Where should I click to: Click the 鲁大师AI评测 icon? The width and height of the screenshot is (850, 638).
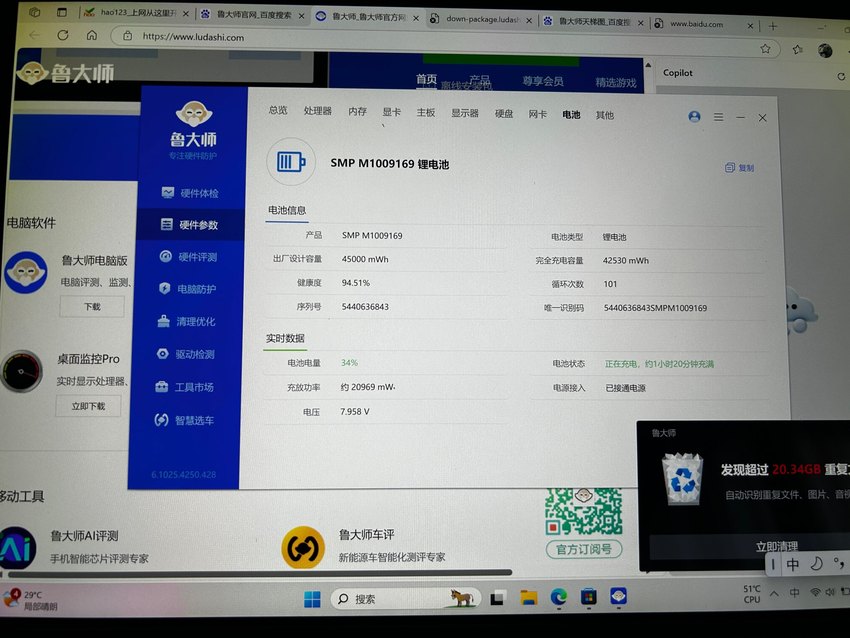[x=16, y=548]
